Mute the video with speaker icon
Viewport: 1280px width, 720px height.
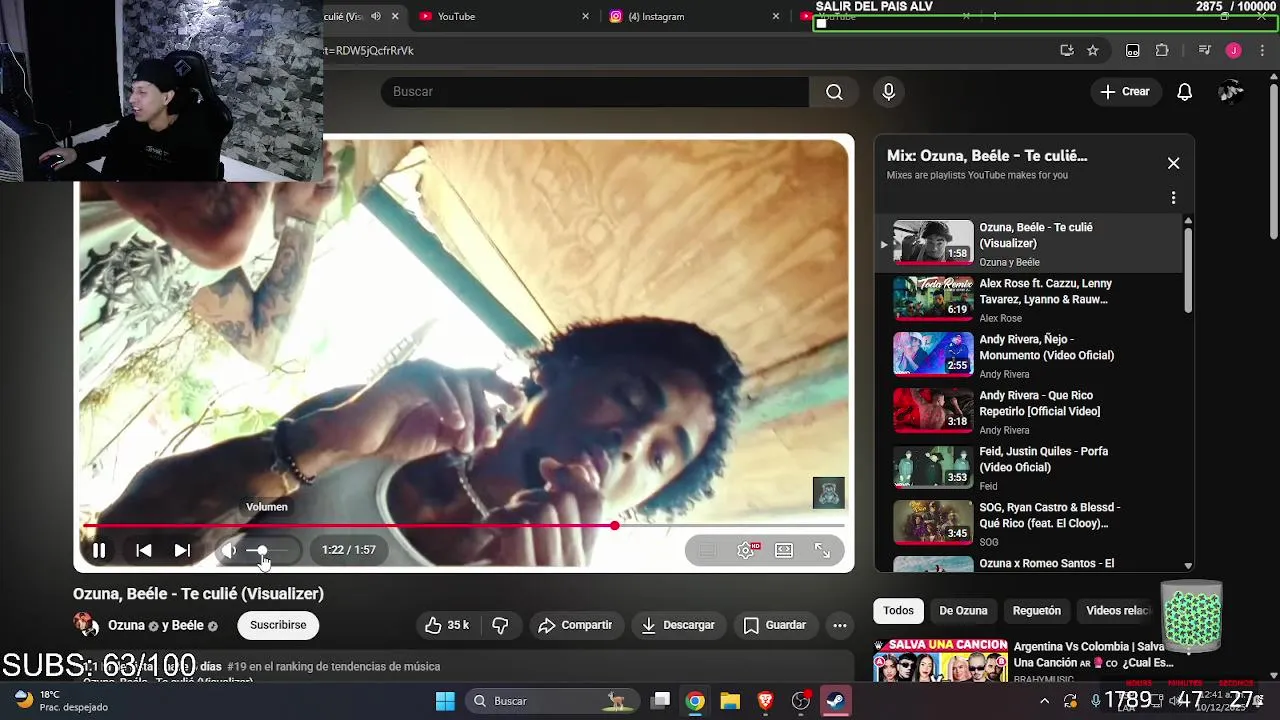pos(229,550)
